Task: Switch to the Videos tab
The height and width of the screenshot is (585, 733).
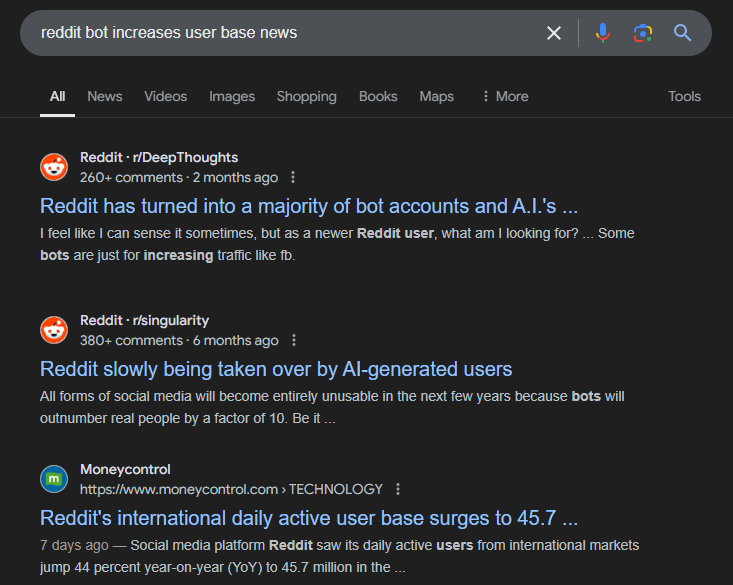Action: click(x=165, y=96)
